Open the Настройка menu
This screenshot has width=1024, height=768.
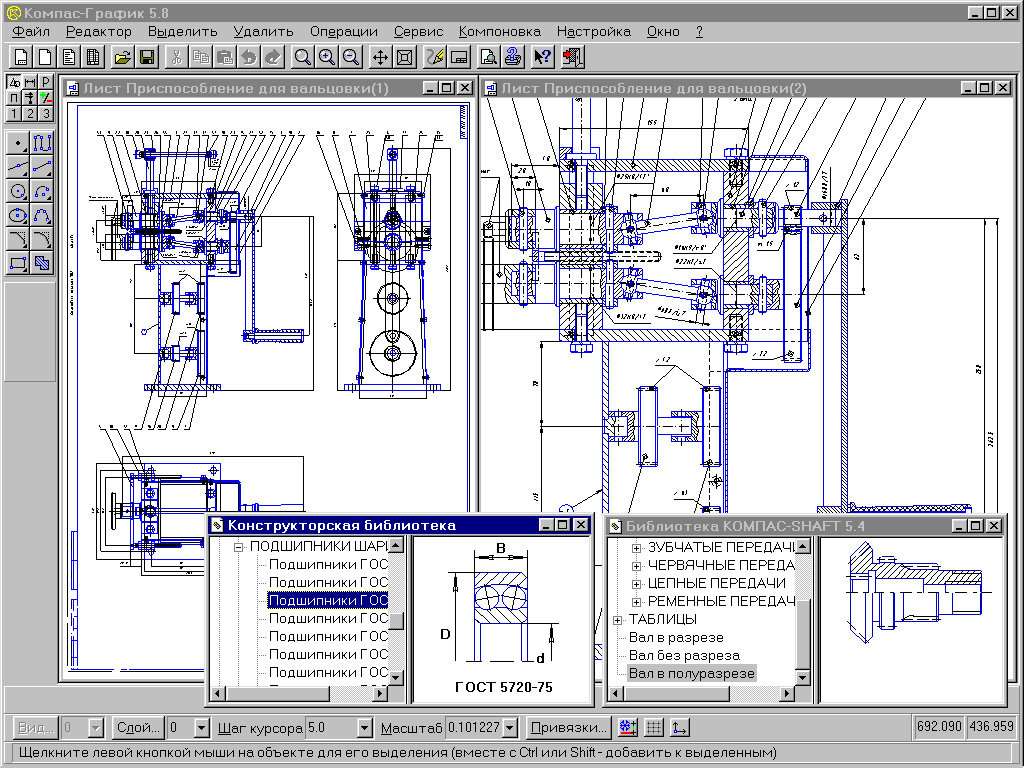(x=594, y=31)
